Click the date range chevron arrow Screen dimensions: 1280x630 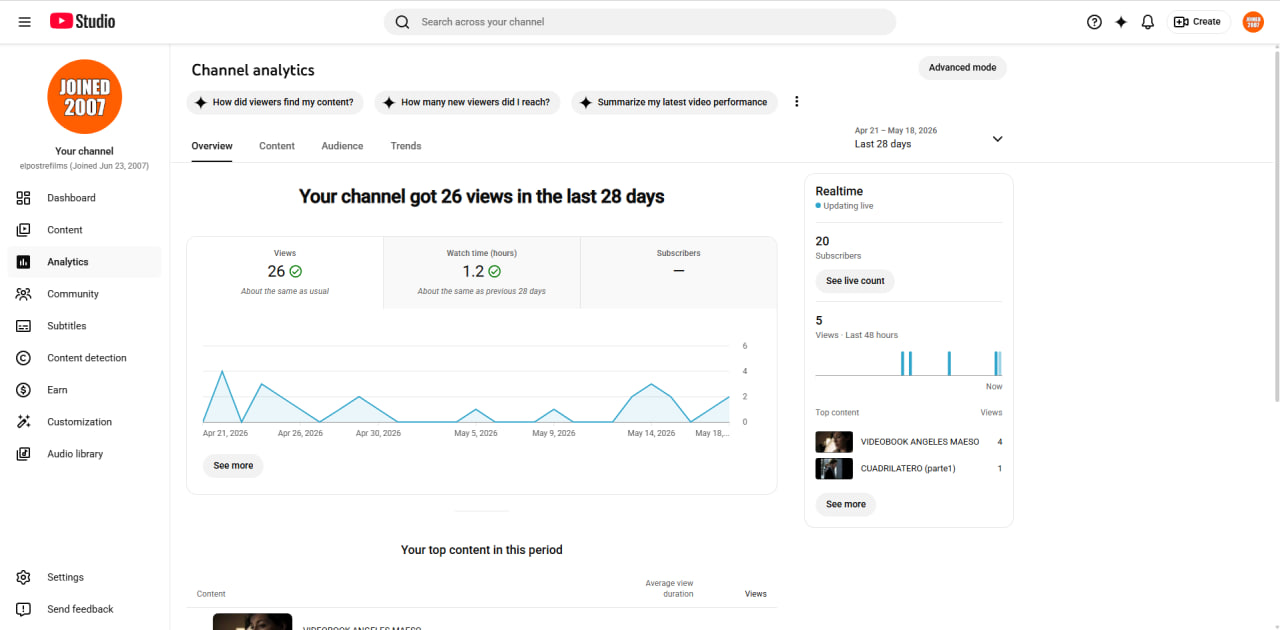coord(997,139)
